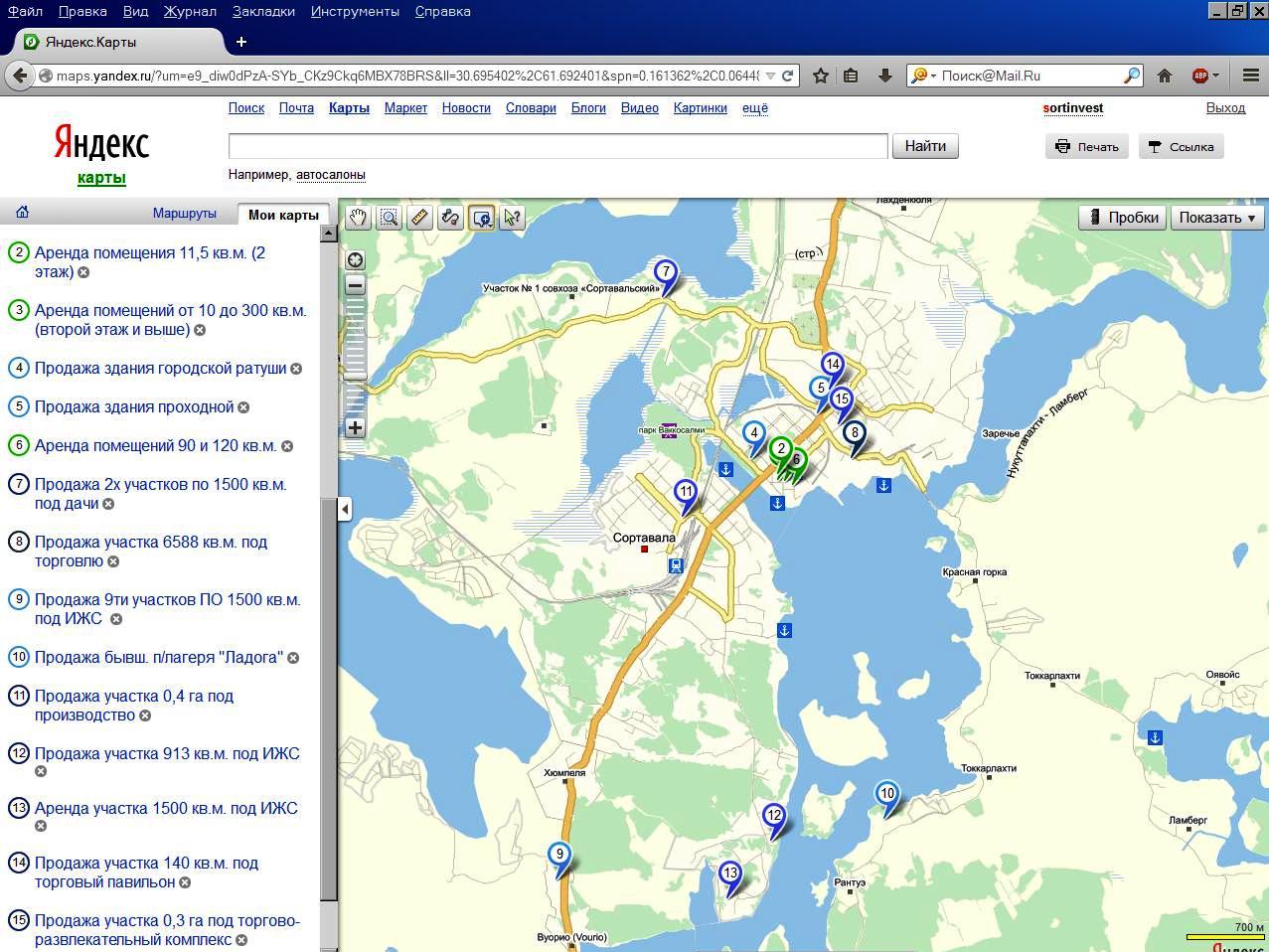Delete 'Продажа здания проходной' entry
This screenshot has height=952, width=1269.
[x=243, y=407]
